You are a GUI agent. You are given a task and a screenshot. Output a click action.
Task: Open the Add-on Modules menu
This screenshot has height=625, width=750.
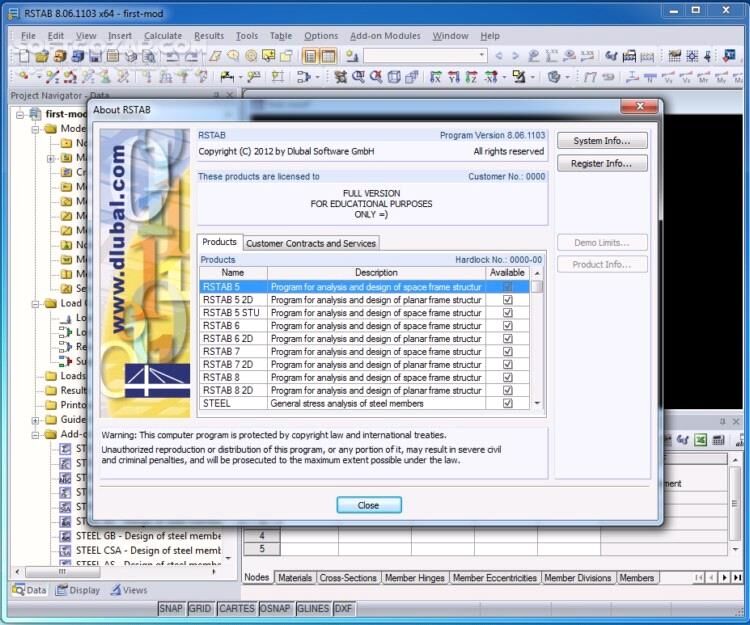385,36
